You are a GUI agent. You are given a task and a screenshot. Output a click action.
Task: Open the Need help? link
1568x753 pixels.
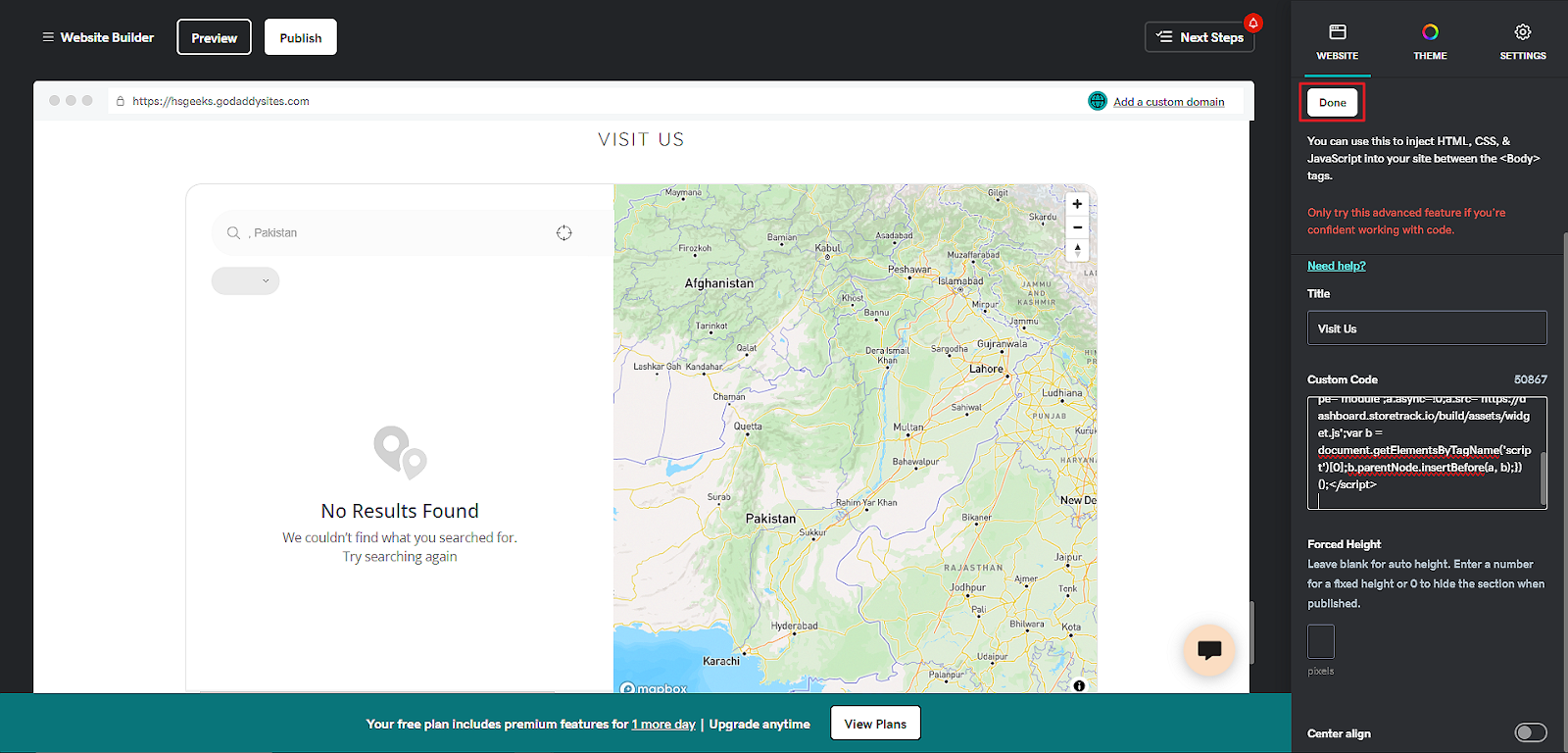coord(1336,266)
